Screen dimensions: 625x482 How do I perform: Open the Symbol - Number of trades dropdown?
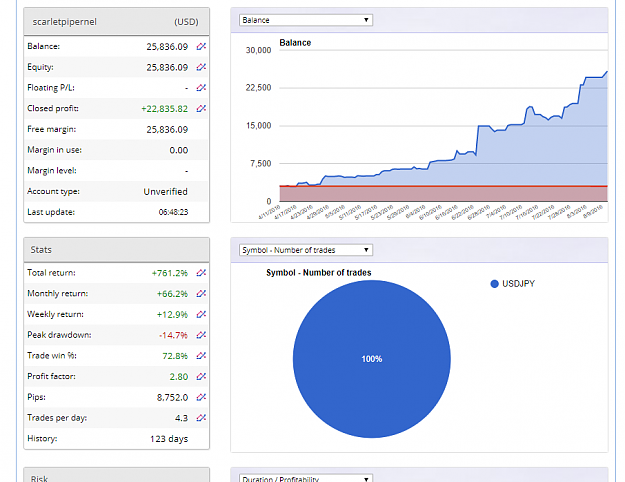(306, 250)
